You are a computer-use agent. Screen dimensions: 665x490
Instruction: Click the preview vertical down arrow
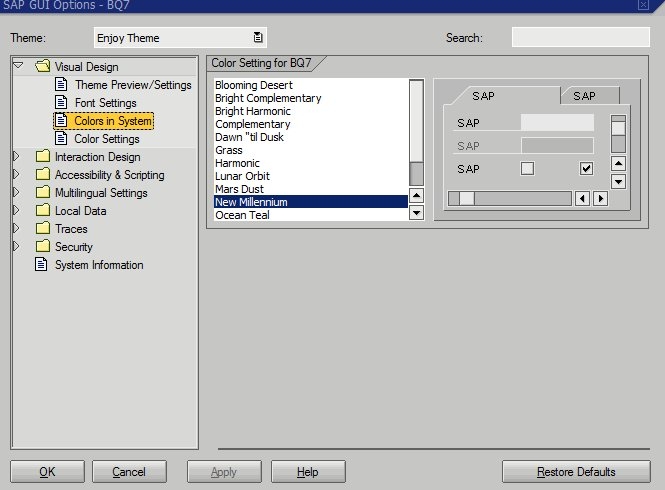click(618, 182)
